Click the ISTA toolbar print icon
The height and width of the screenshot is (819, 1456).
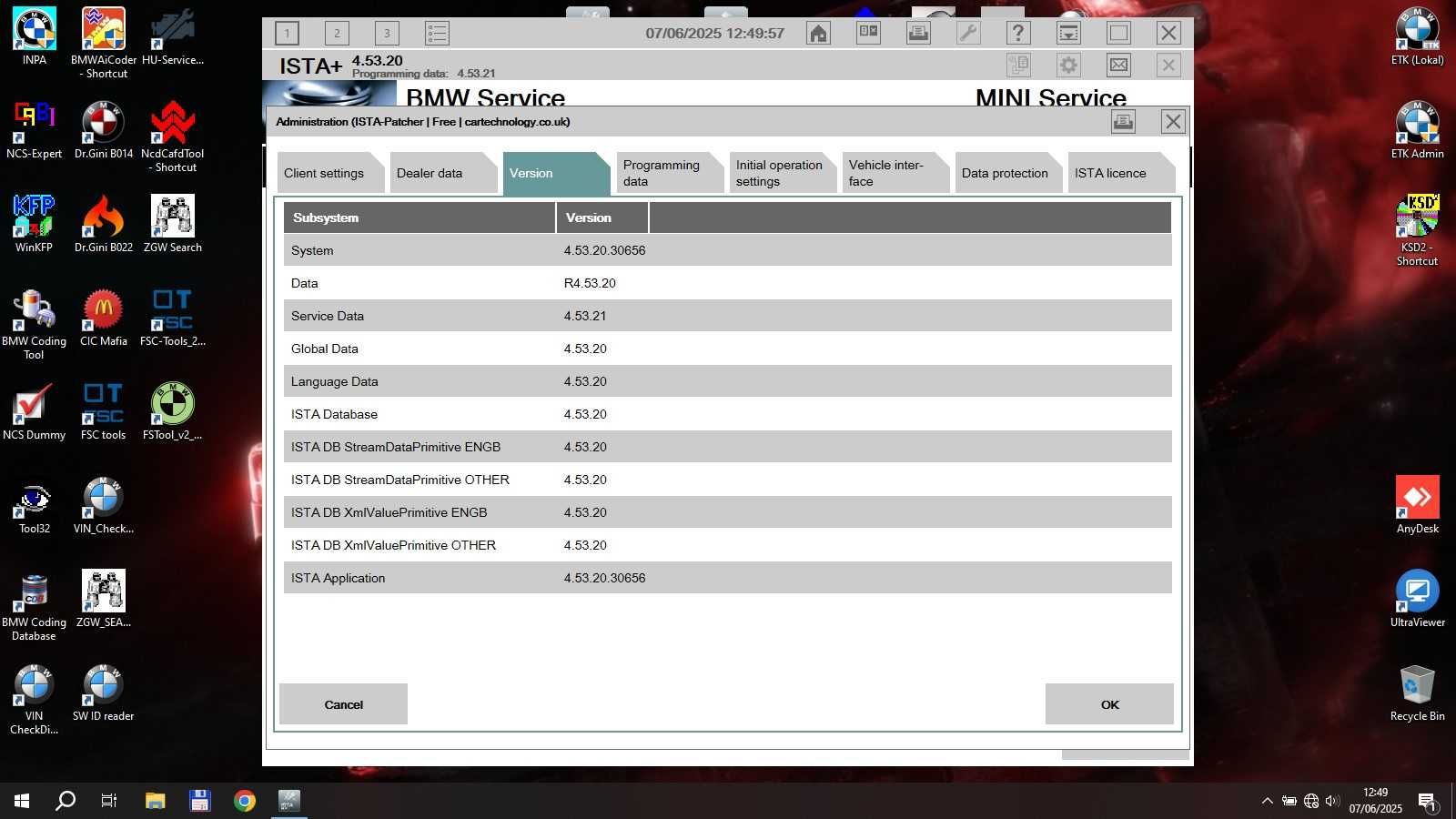[x=918, y=34]
